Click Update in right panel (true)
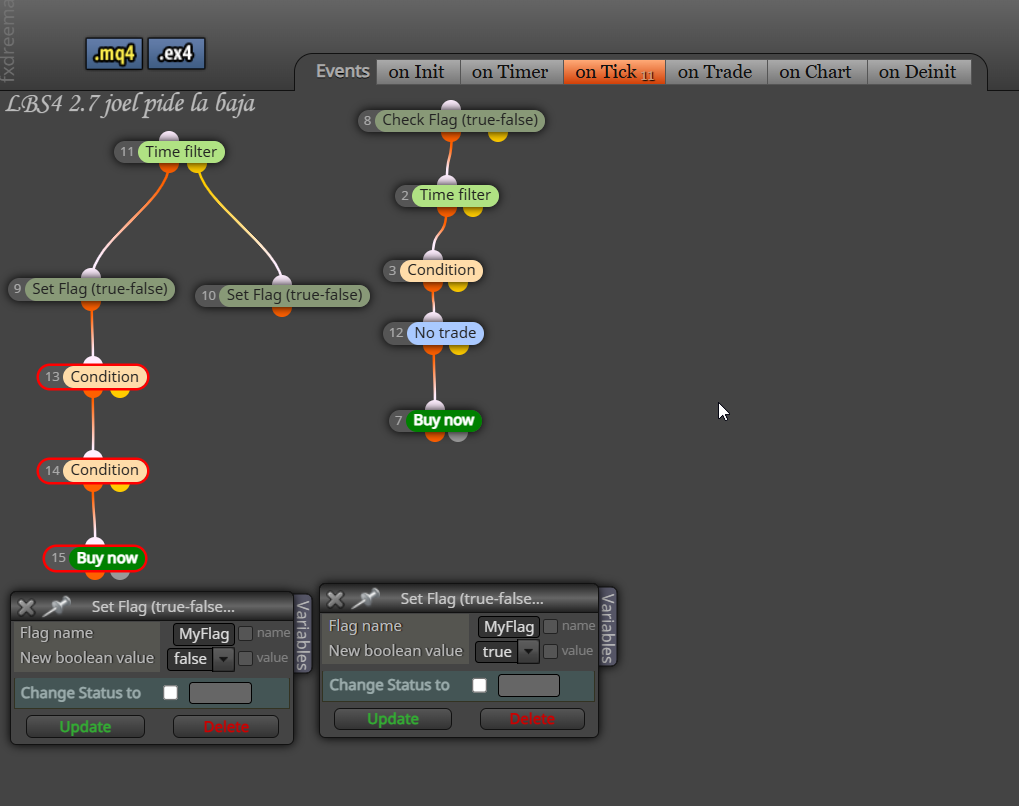Image resolution: width=1019 pixels, height=806 pixels. point(393,719)
